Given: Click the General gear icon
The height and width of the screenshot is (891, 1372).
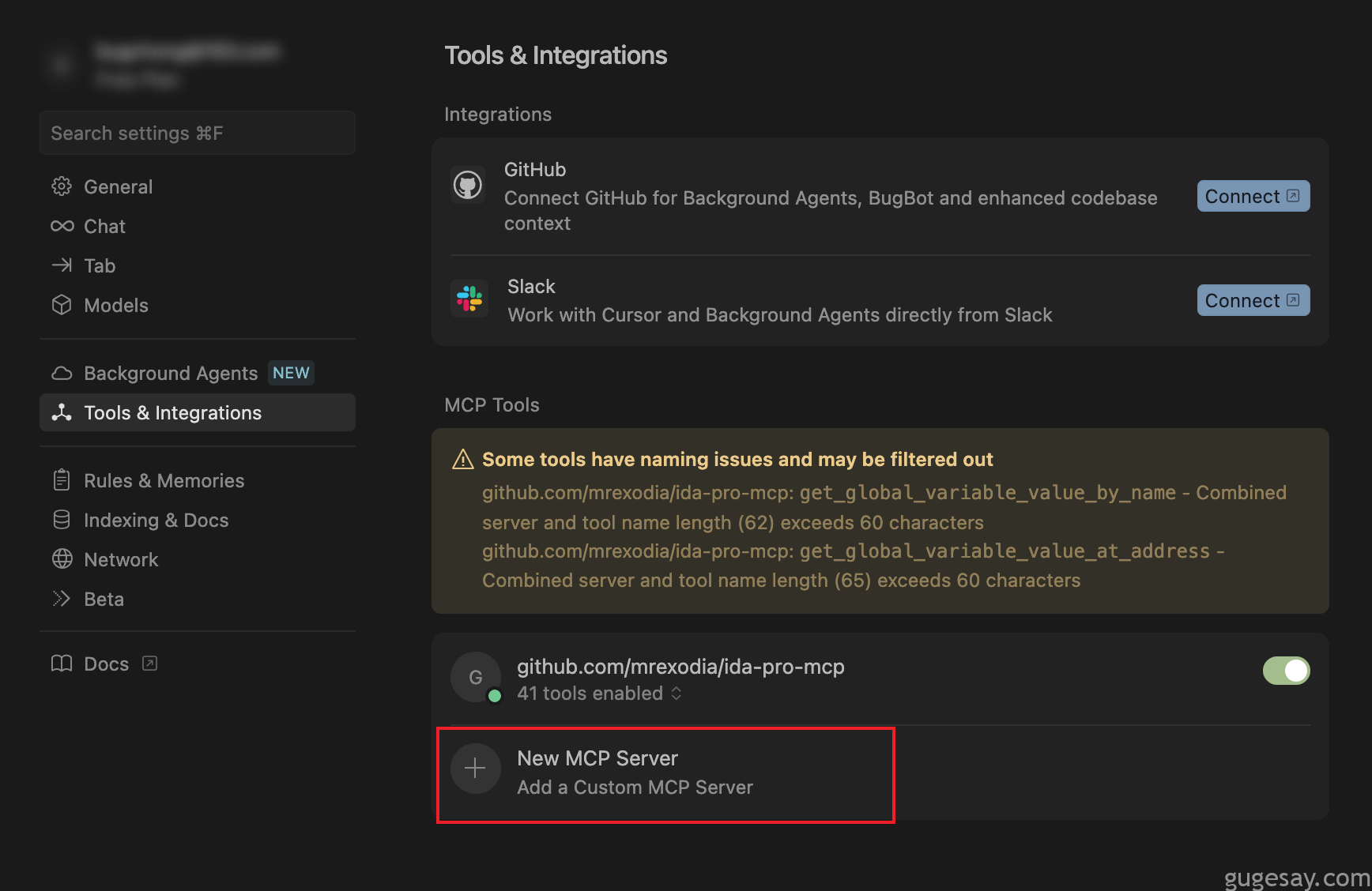Looking at the screenshot, I should (62, 186).
